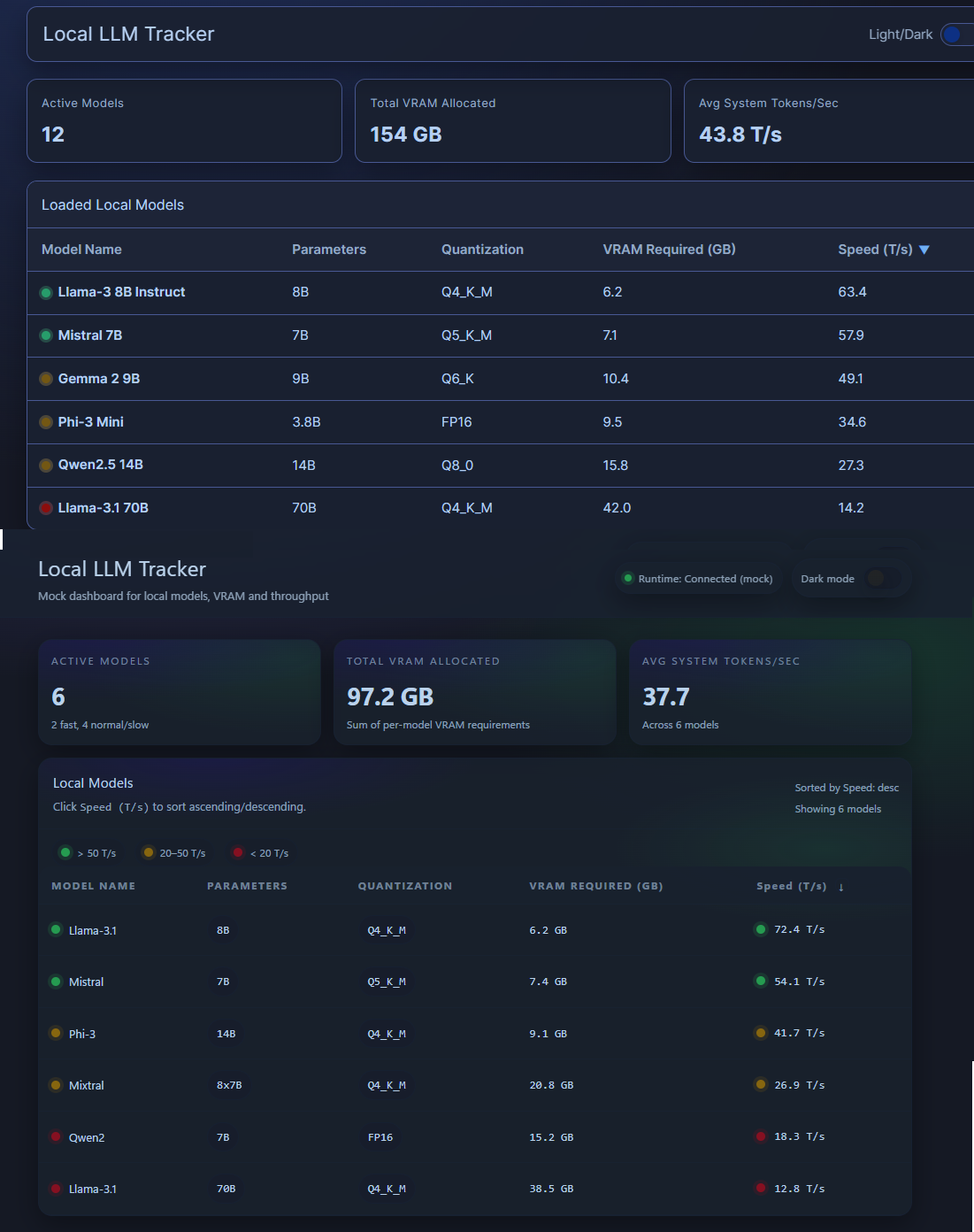Click '2 fast, 4 normal/slow' text
Image resolution: width=974 pixels, height=1232 pixels.
coord(100,725)
